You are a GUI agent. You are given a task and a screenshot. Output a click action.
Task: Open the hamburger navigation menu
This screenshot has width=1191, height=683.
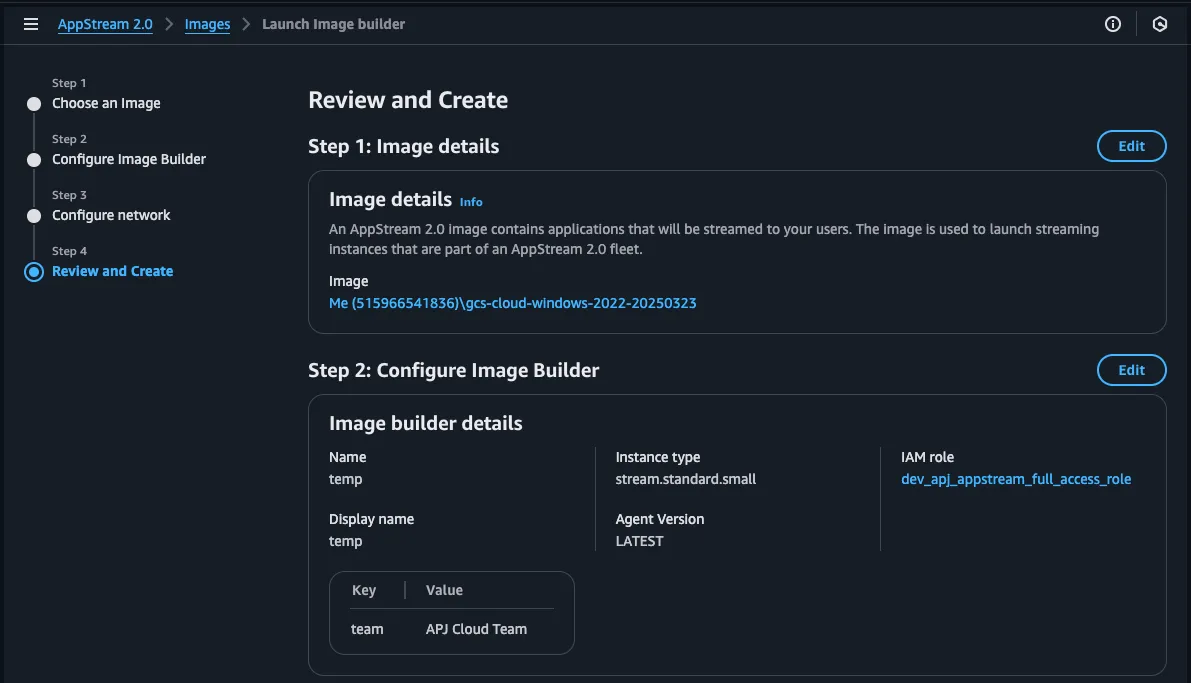point(31,24)
